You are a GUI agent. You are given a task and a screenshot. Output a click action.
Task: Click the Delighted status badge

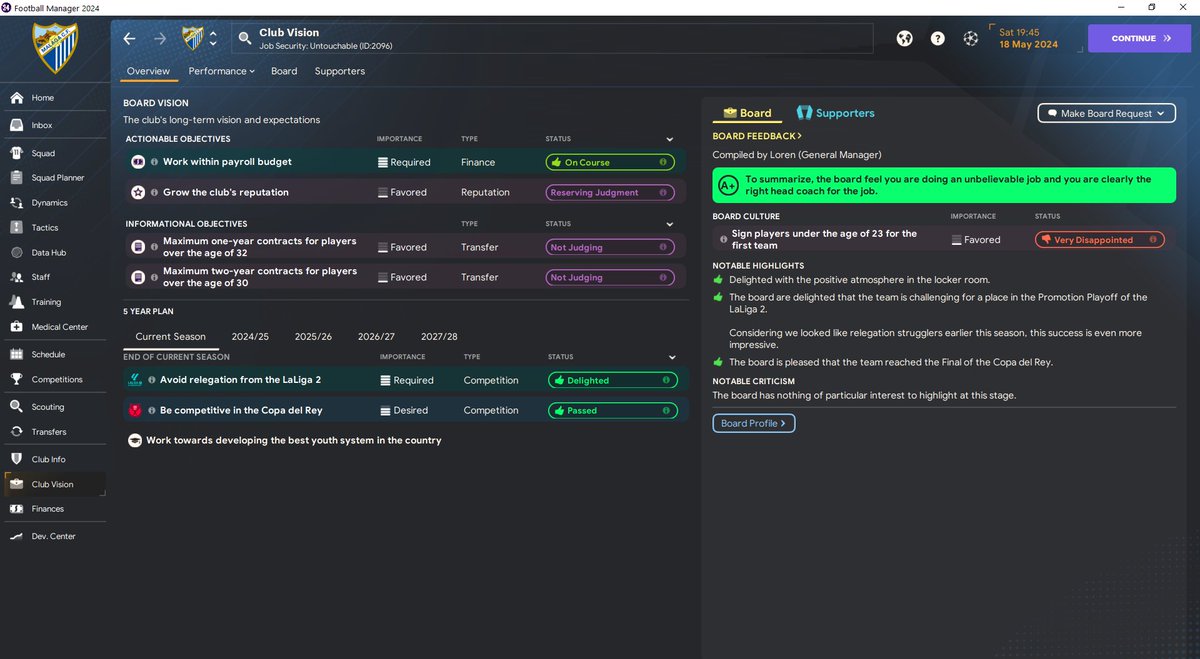(x=613, y=380)
